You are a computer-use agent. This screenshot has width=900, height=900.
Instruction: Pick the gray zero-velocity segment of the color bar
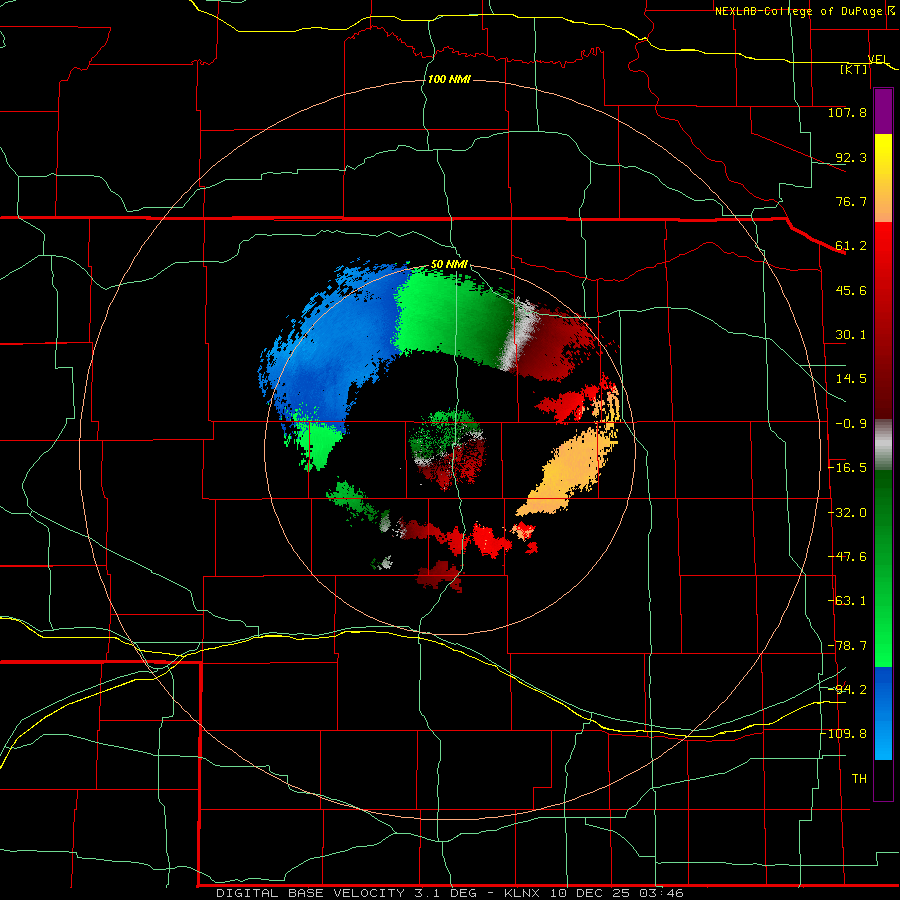tap(883, 442)
